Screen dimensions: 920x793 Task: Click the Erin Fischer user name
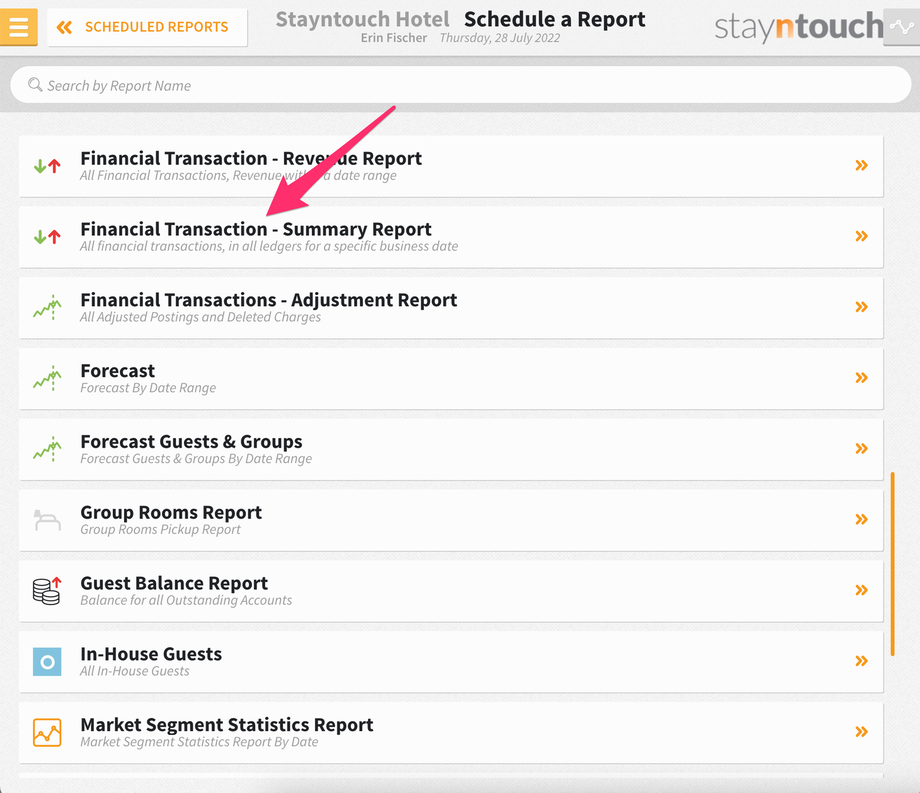click(x=394, y=38)
